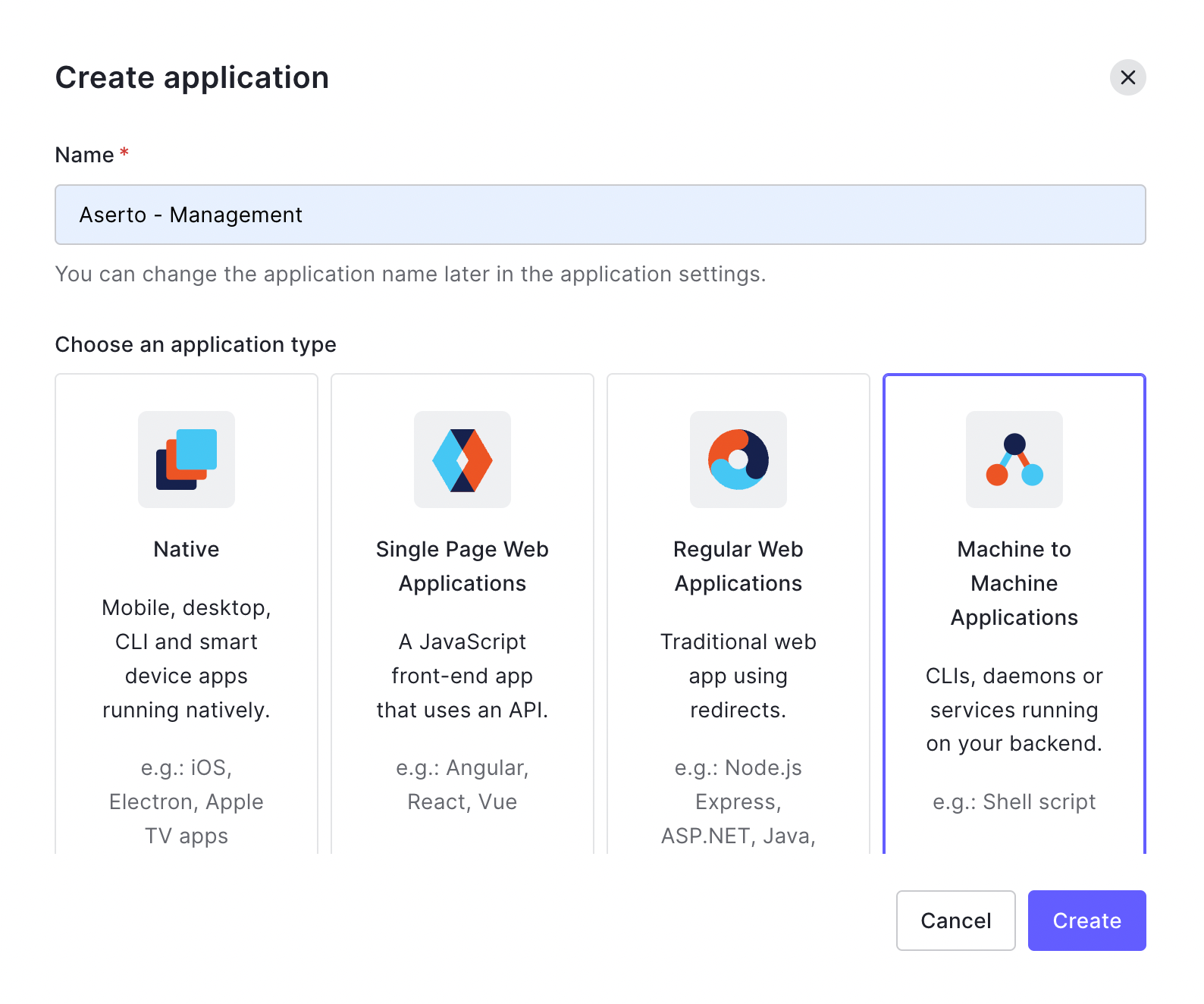Click the 'e.g.: Shell script' example text
This screenshot has height=1004, width=1204.
1014,802
